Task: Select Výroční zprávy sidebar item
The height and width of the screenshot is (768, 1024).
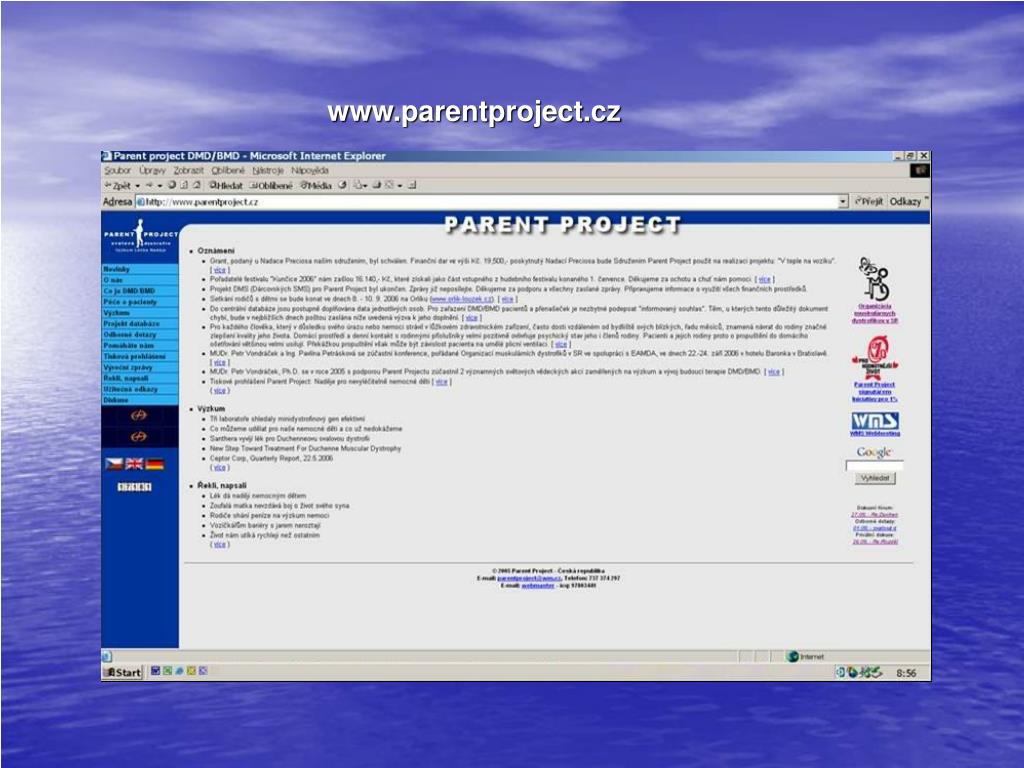Action: coord(140,367)
